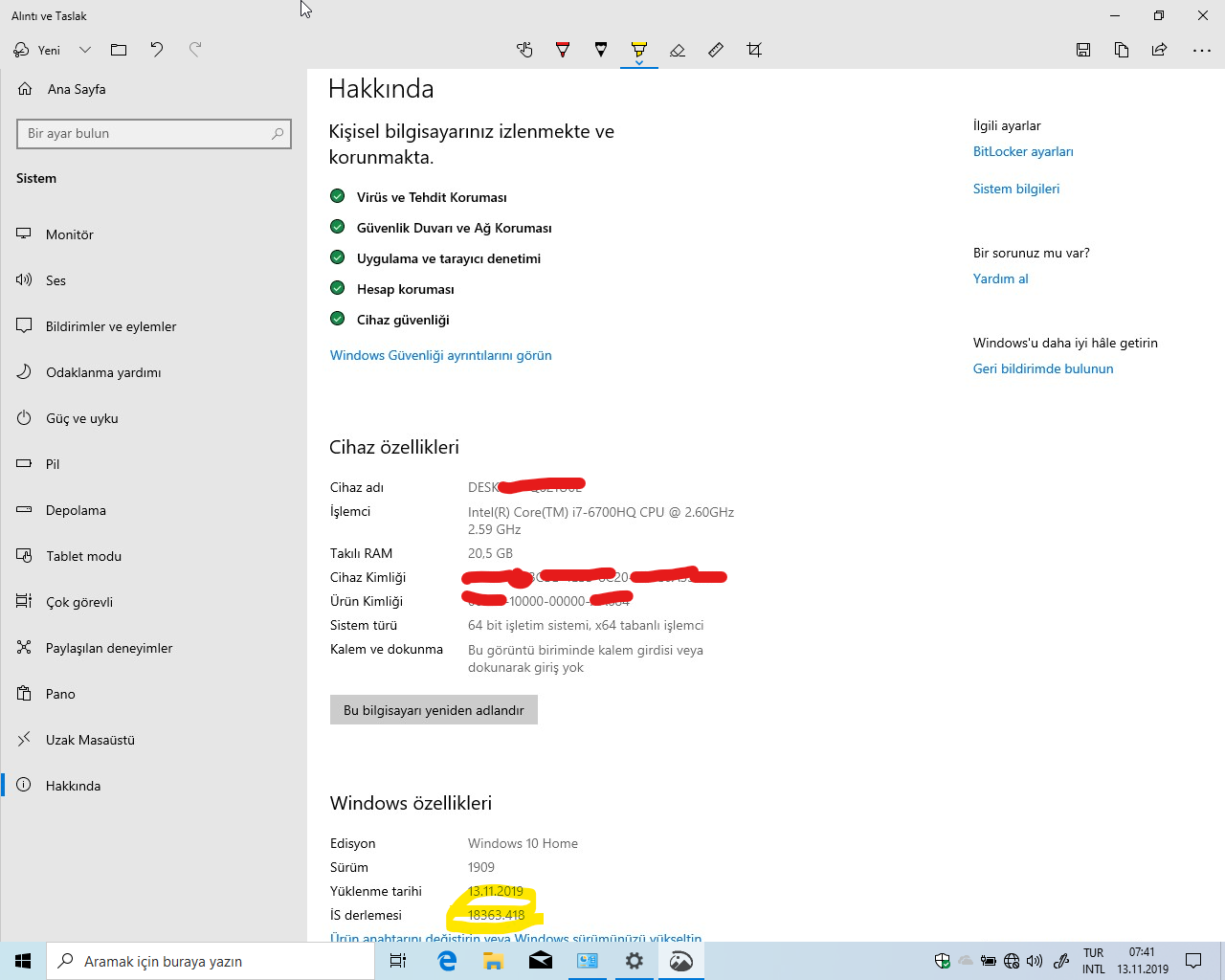1225x980 pixels.
Task: Open Settings gear on taskbar
Action: pyautogui.click(x=635, y=961)
